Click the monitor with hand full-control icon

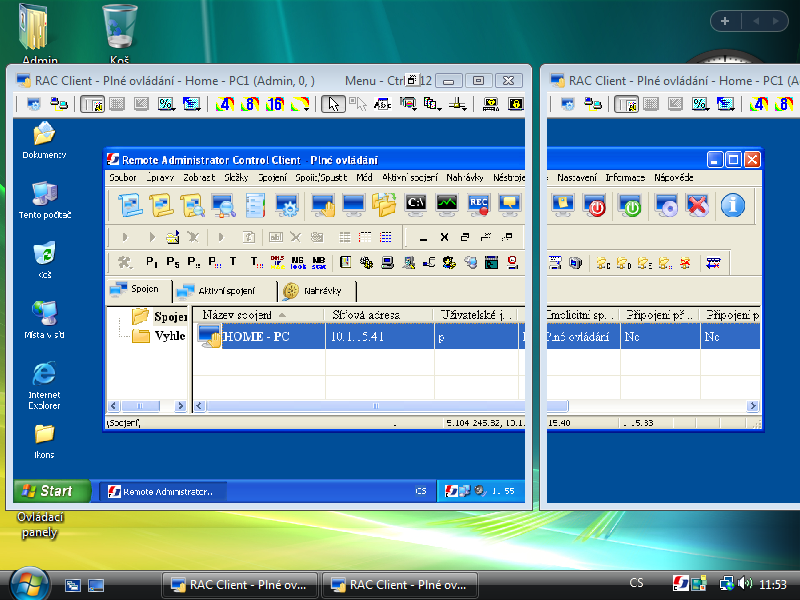(323, 206)
